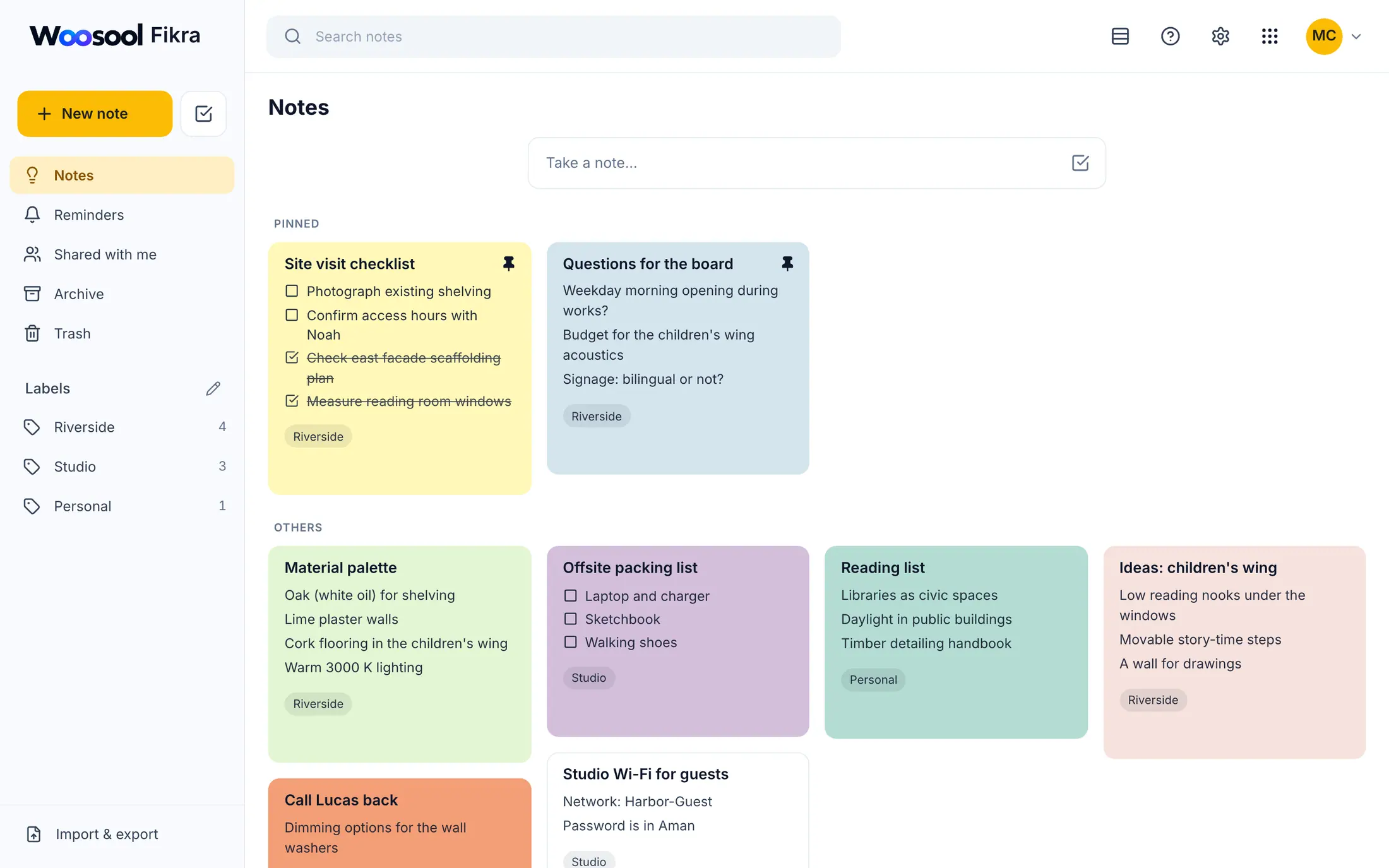
Task: Open the Reading list note title
Action: point(883,568)
